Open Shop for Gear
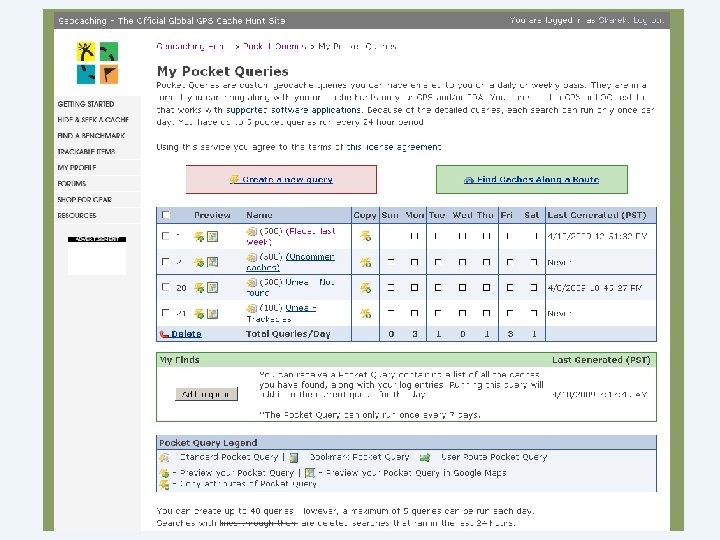Screen dimensions: 720x540 point(84,200)
